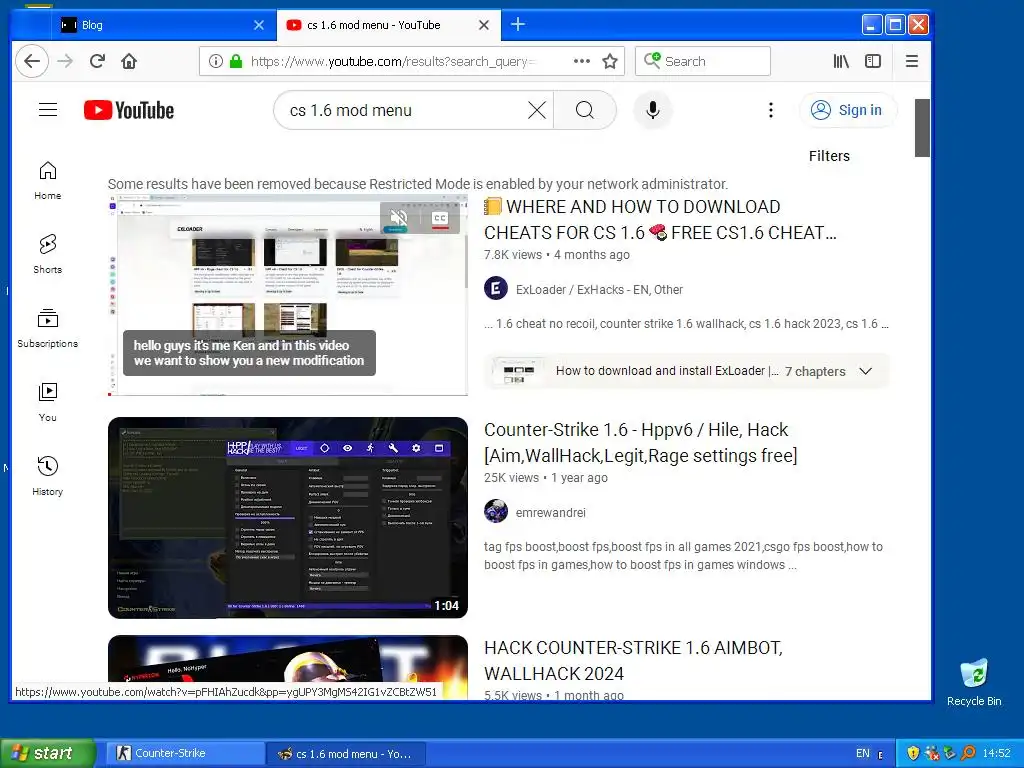Click the browser forward arrow

[65, 61]
